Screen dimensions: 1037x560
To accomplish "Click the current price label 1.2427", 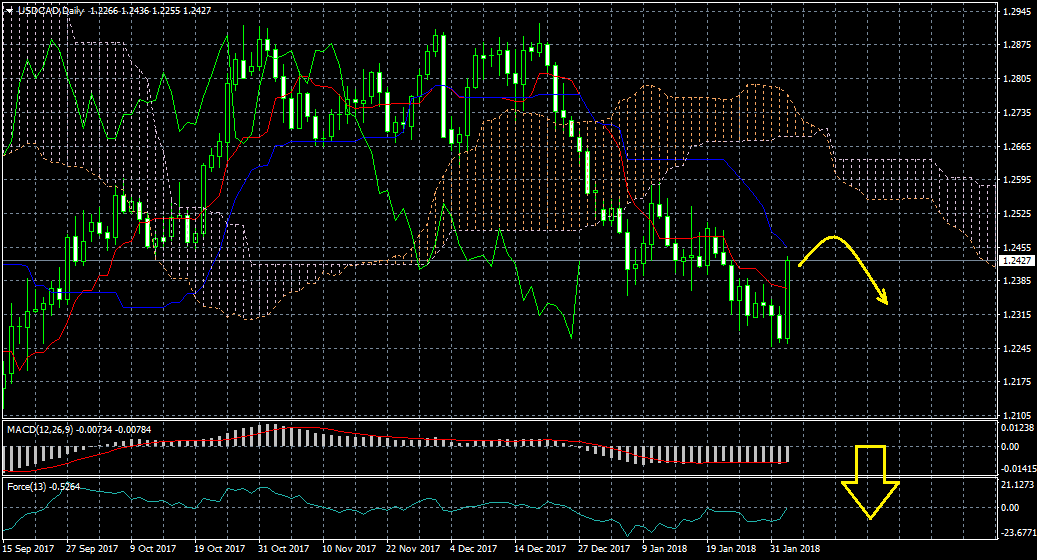I will click(1016, 261).
